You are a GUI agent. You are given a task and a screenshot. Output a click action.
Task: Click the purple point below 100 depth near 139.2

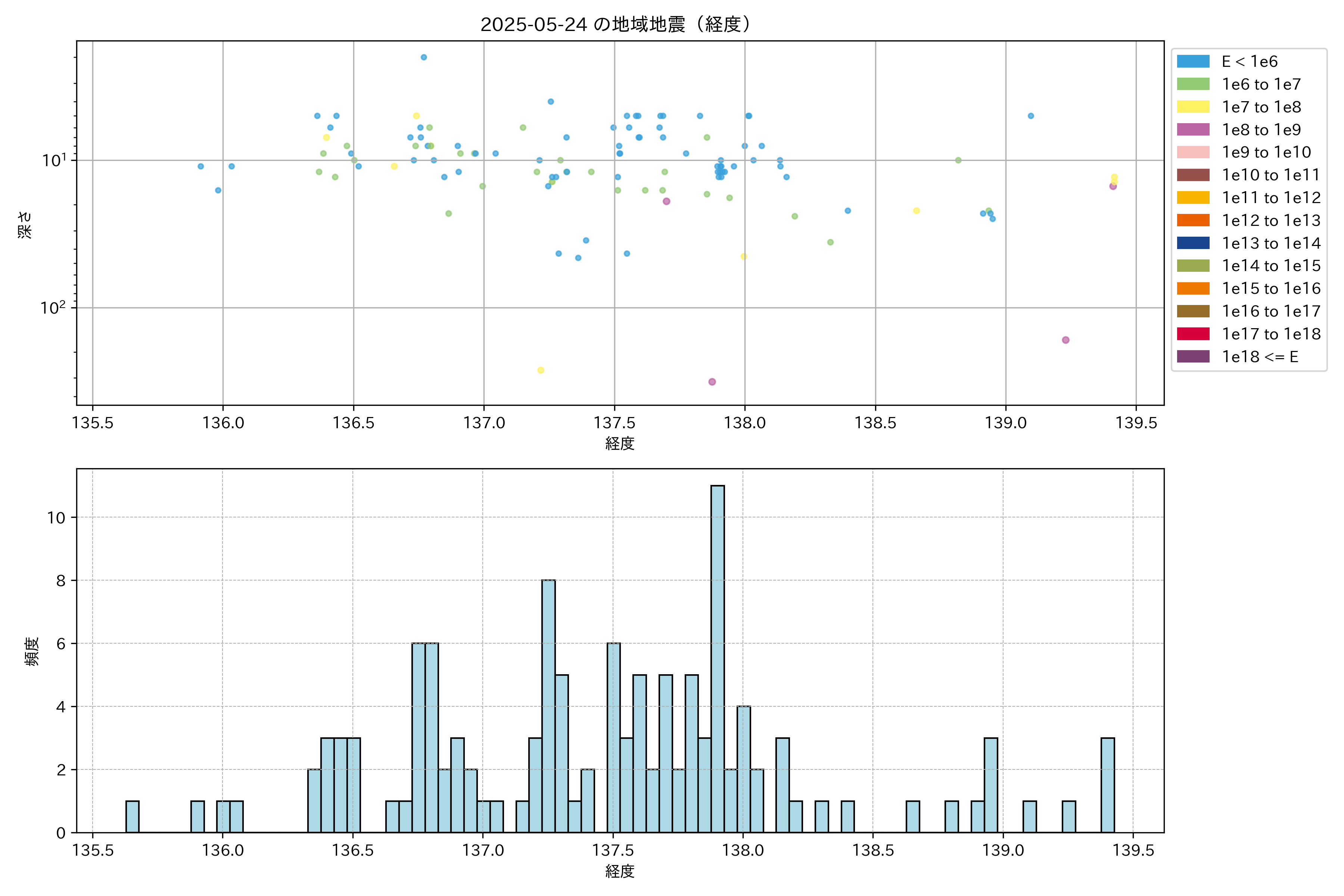click(1066, 340)
